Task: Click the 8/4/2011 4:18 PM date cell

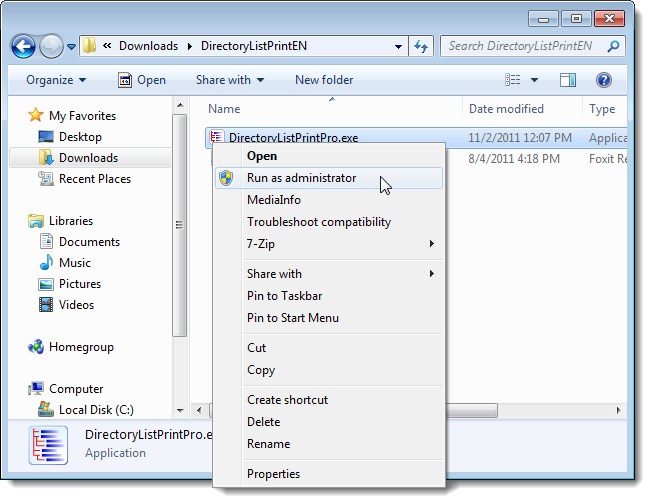Action: pos(514,159)
